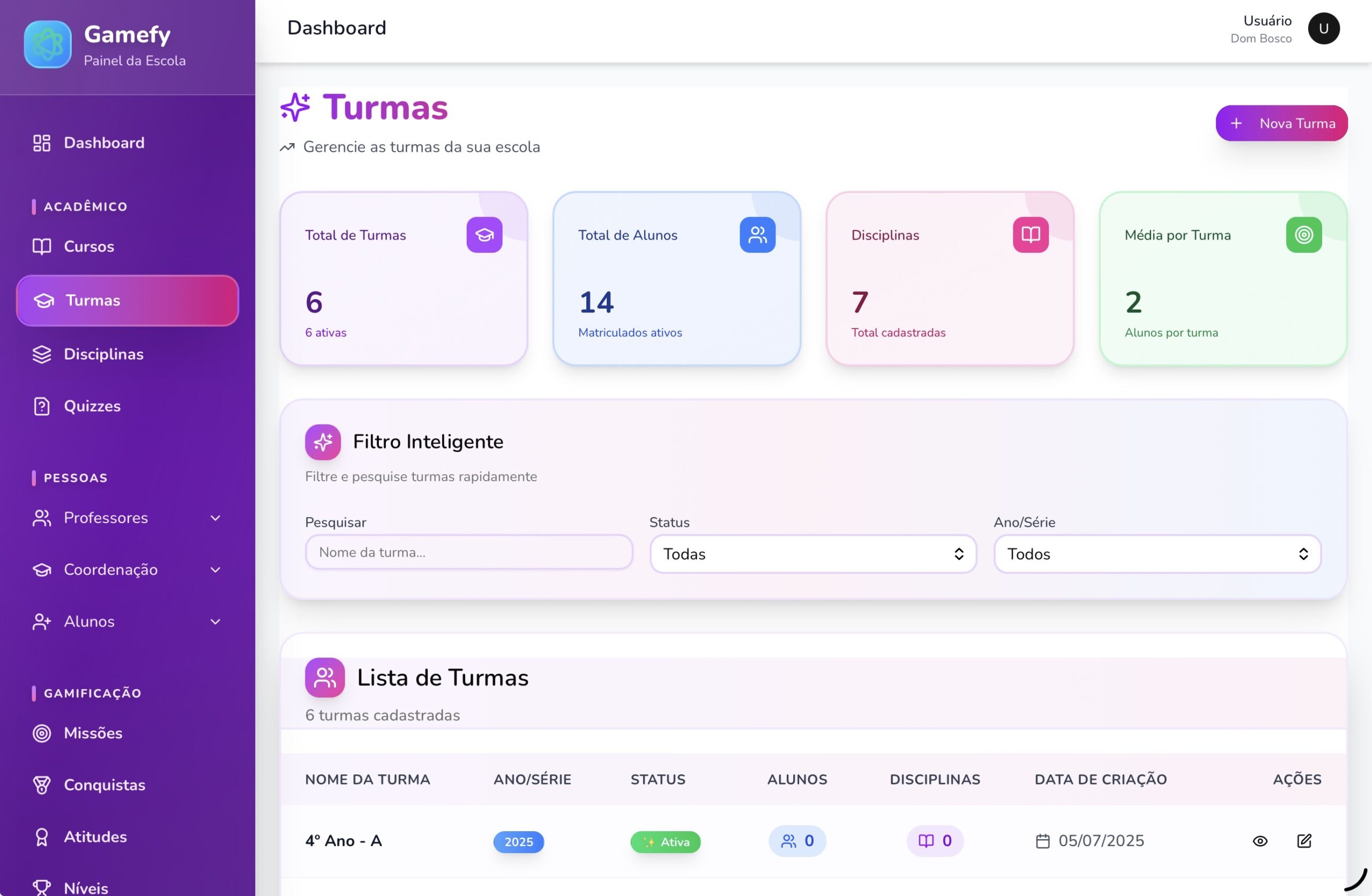Screen dimensions: 1372x896
Task: Click the Média por Turma target icon
Action: (x=1303, y=235)
